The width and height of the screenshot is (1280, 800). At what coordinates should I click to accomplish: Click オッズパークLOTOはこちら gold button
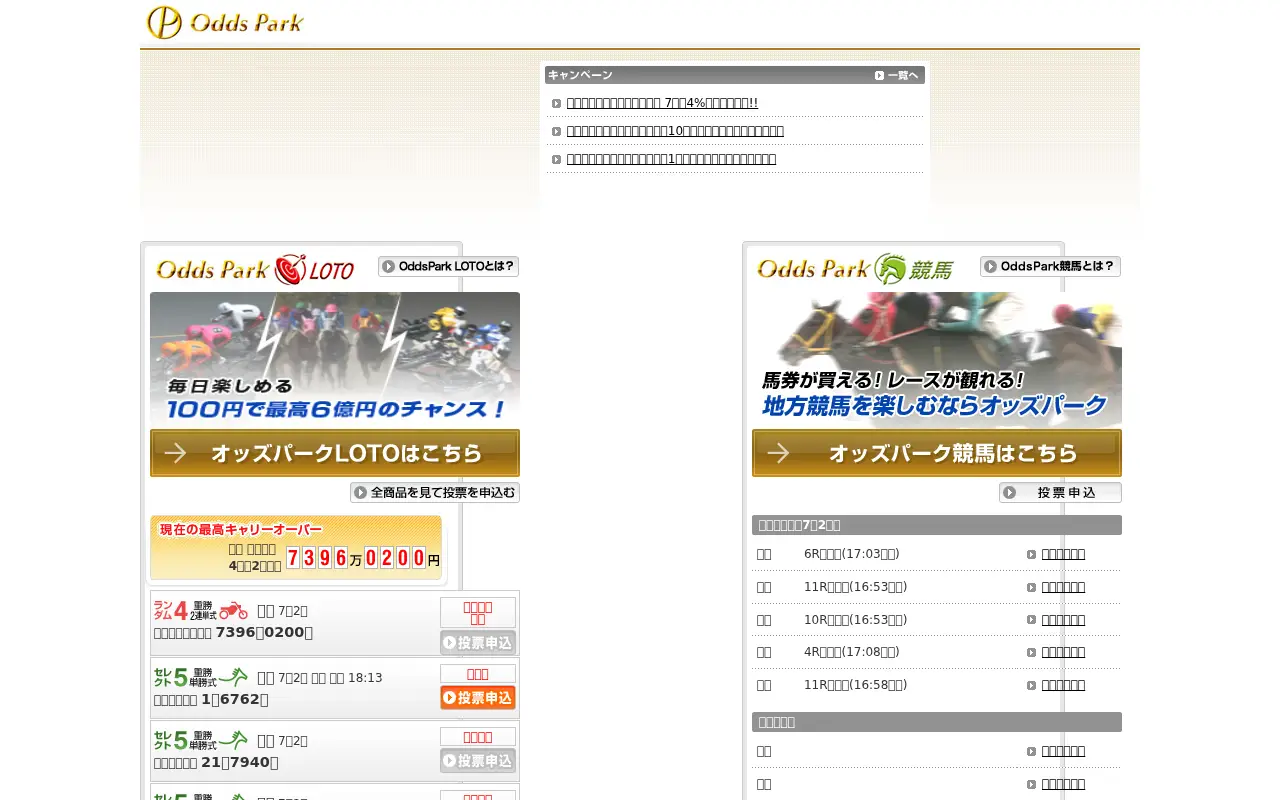(x=335, y=453)
